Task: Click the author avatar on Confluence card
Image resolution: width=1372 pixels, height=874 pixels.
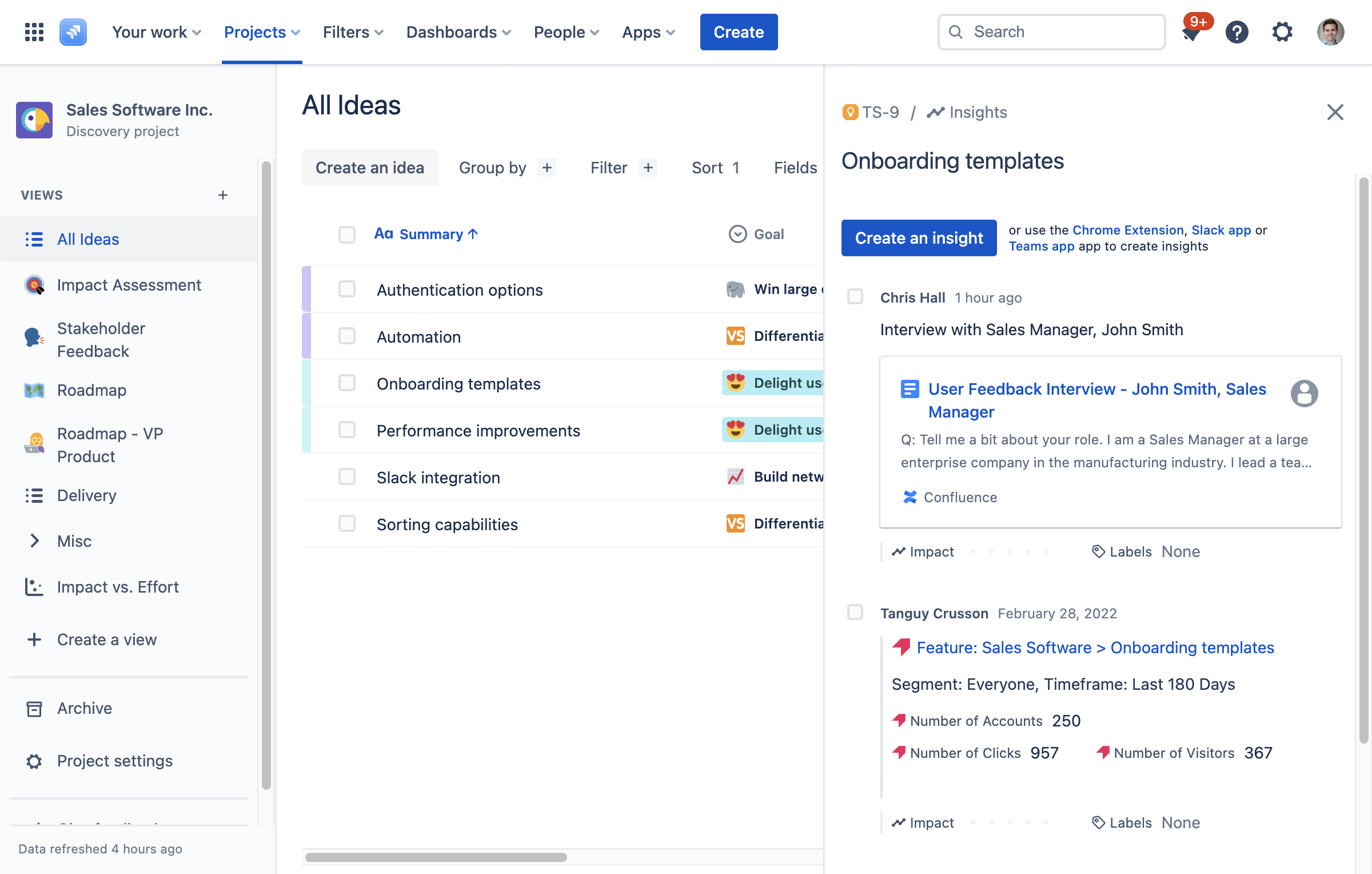Action: pos(1304,394)
